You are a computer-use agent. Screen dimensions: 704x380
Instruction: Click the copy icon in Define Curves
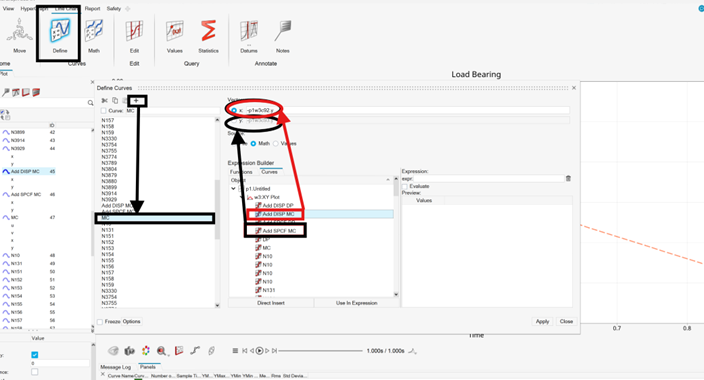click(115, 101)
